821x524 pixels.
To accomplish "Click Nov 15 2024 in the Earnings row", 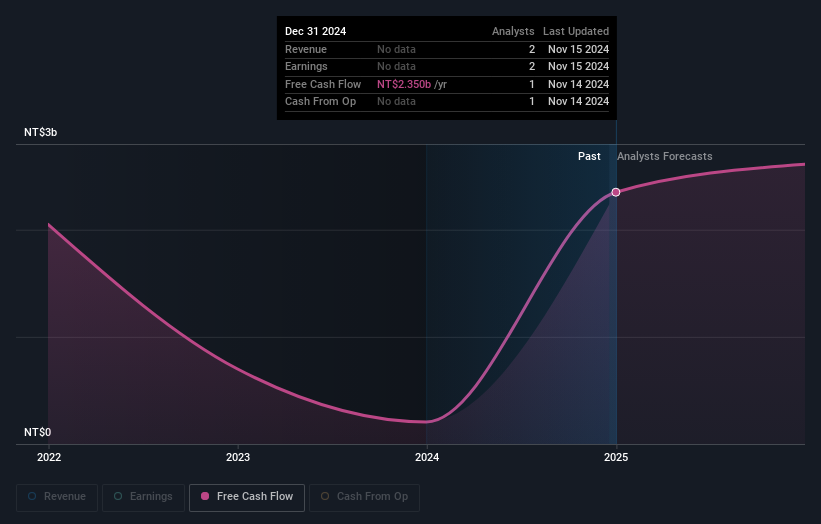I will [x=579, y=66].
